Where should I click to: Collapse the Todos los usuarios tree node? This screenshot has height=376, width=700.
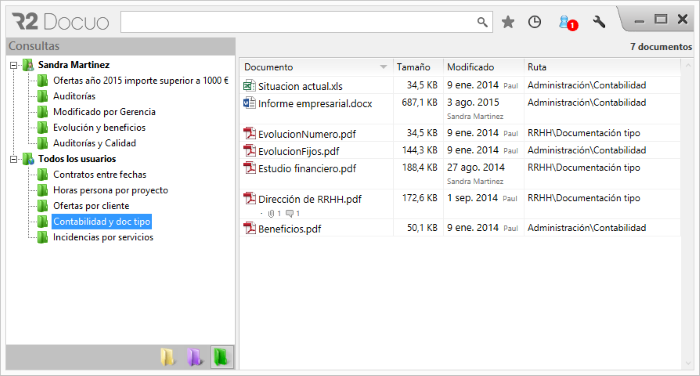pyautogui.click(x=13, y=159)
